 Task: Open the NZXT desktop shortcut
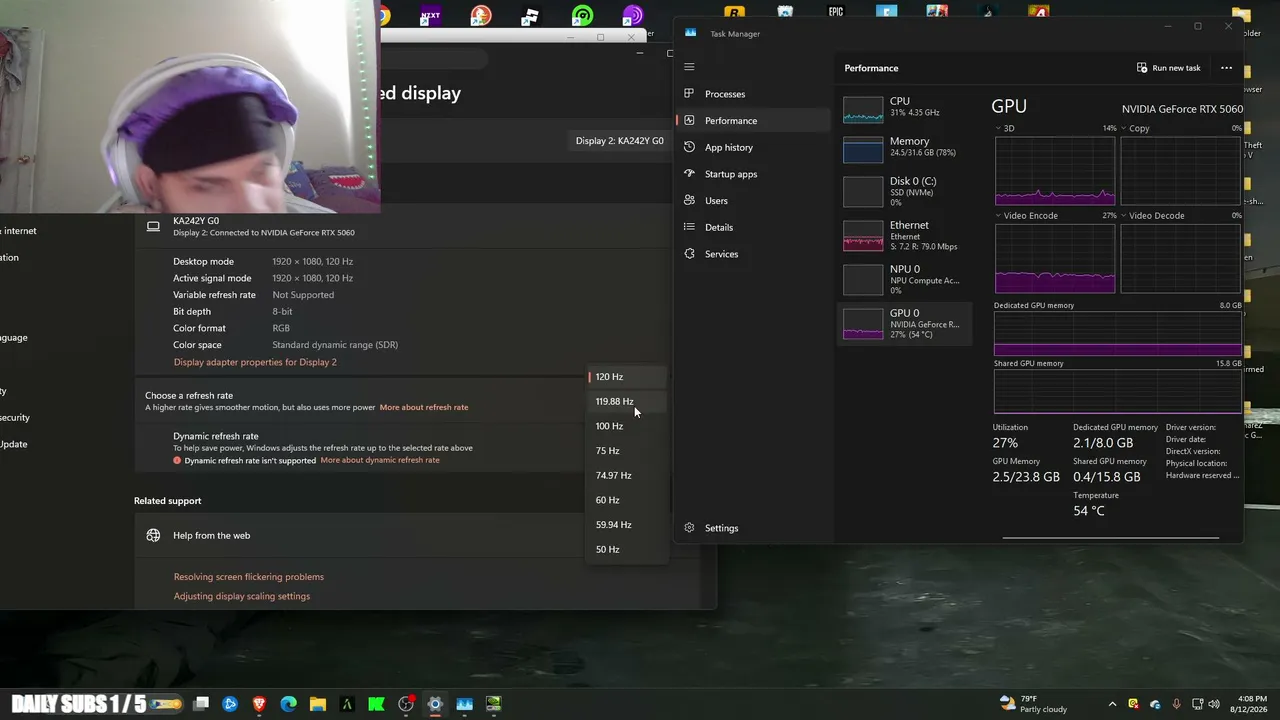click(430, 15)
